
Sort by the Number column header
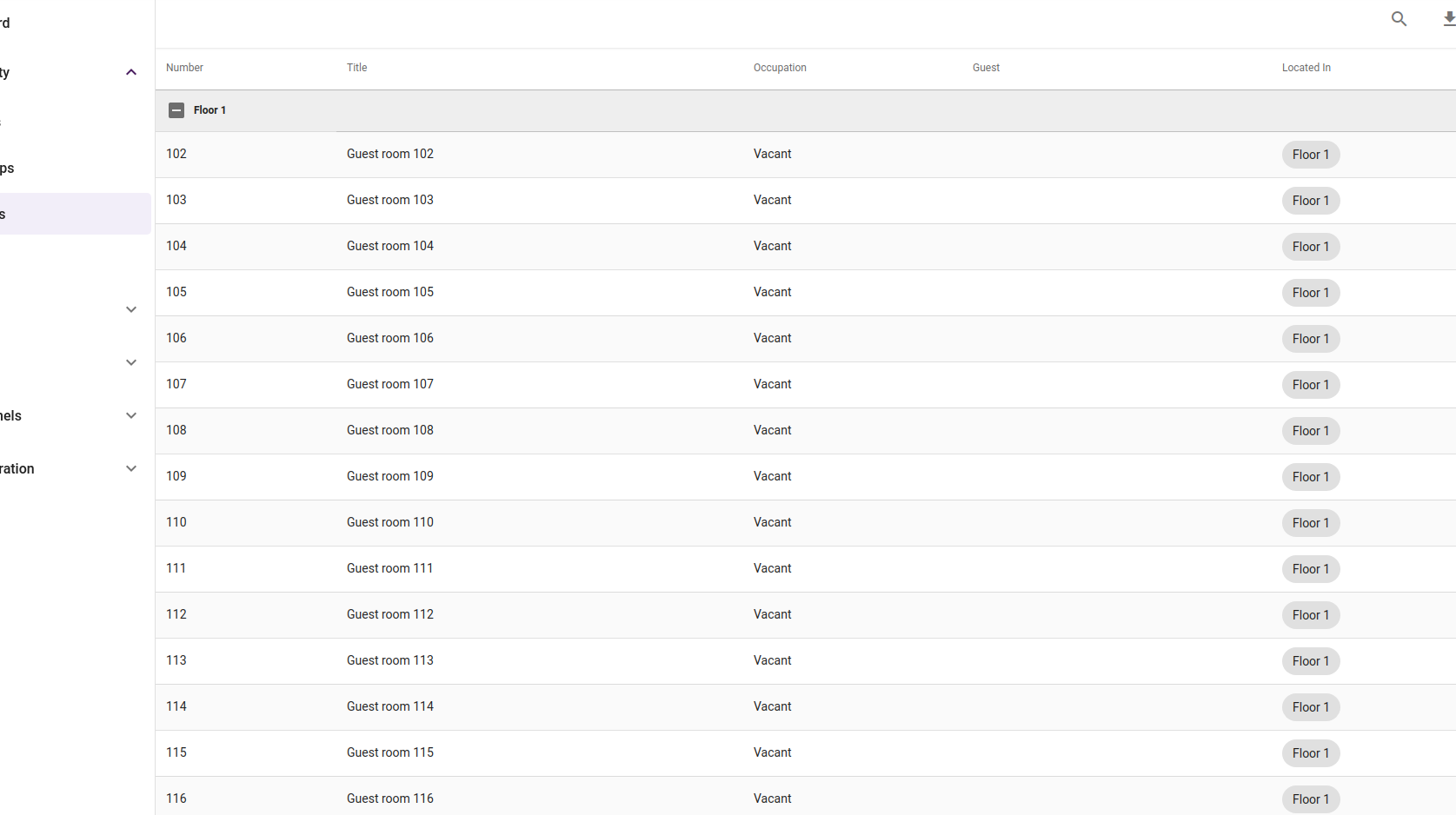[x=184, y=68]
